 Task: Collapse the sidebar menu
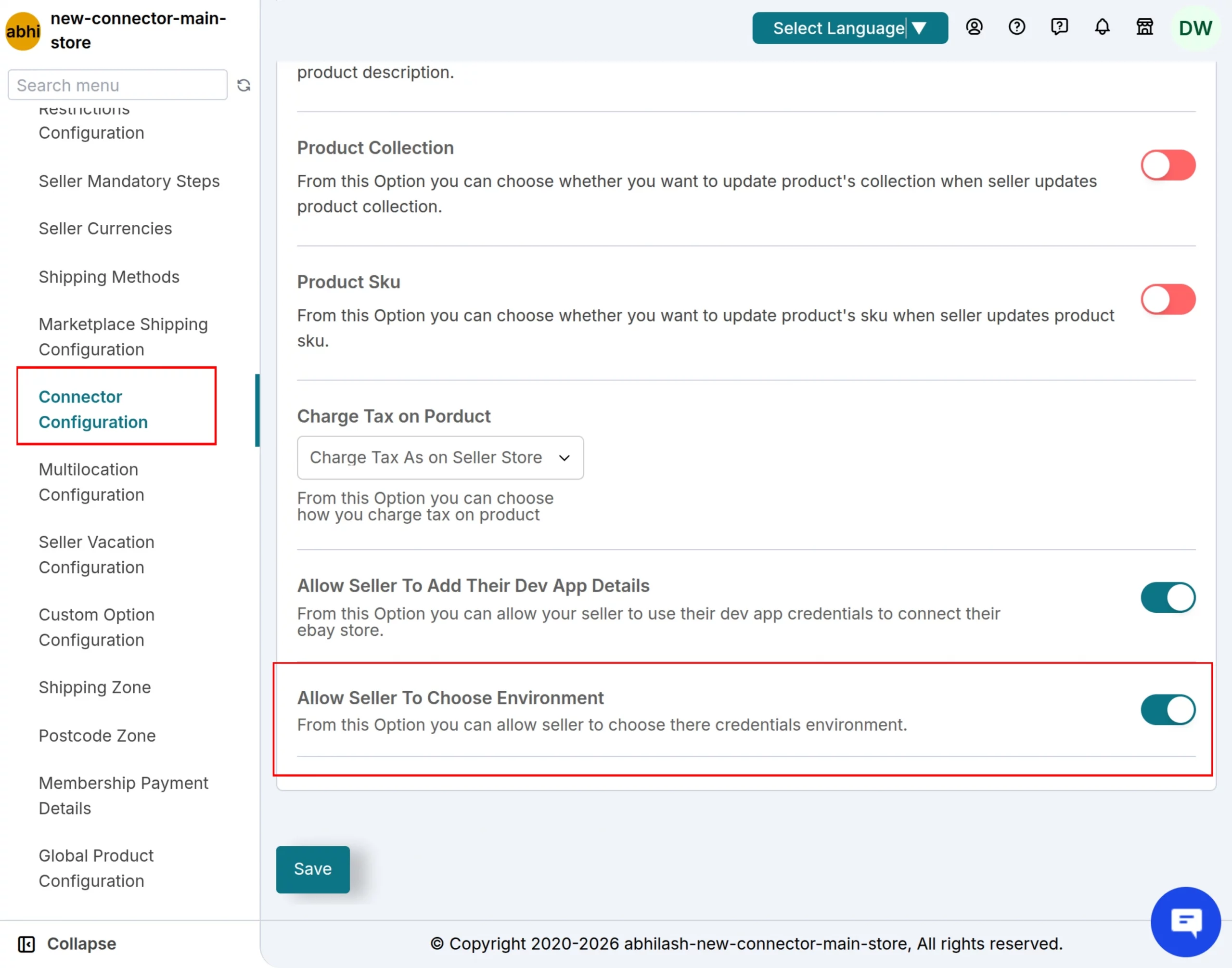(x=67, y=943)
